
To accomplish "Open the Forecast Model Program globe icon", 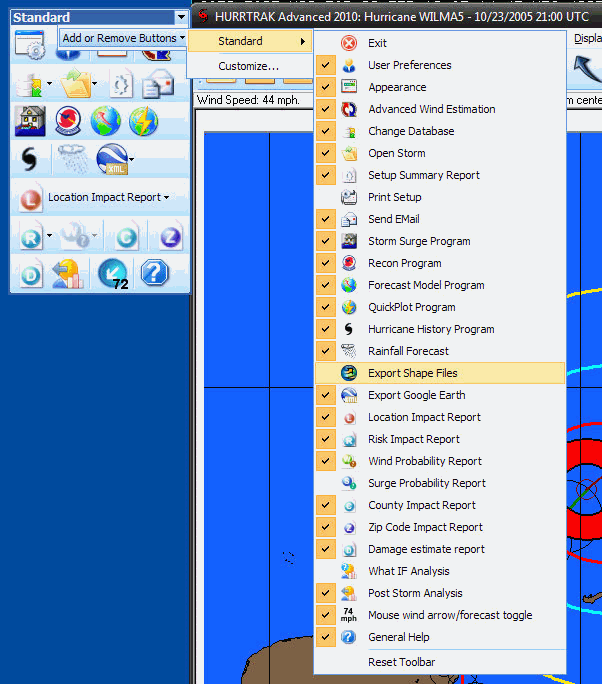I will [x=105, y=121].
